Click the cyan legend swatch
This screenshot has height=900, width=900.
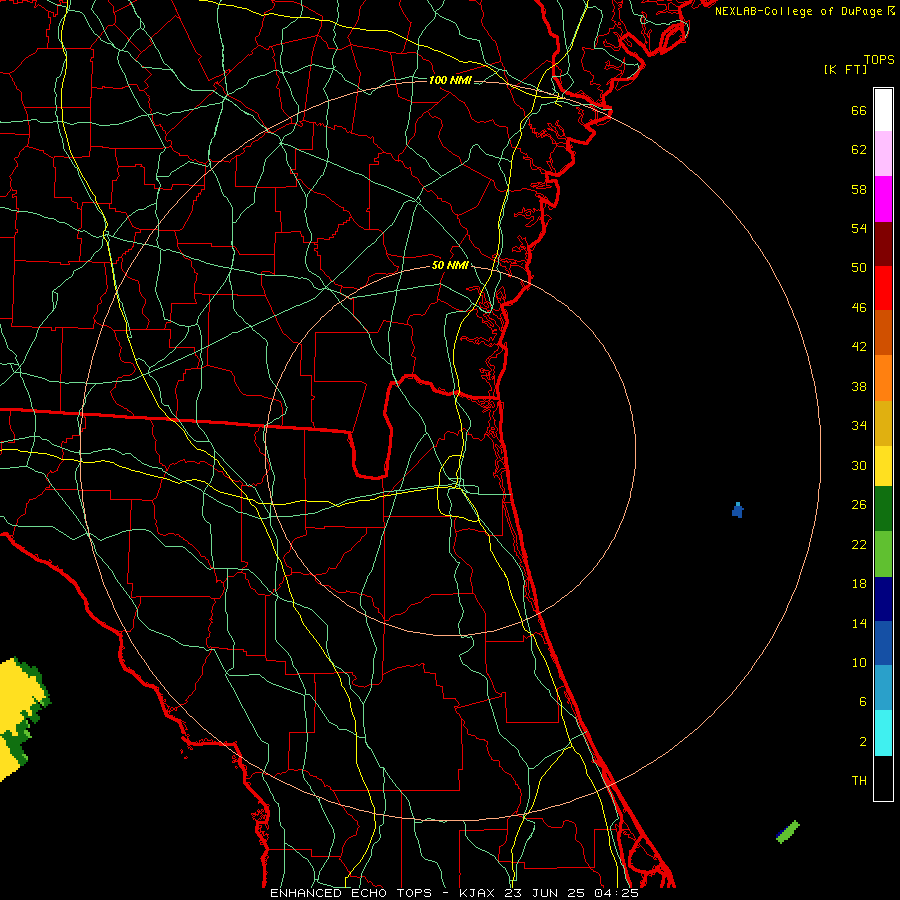[x=883, y=733]
